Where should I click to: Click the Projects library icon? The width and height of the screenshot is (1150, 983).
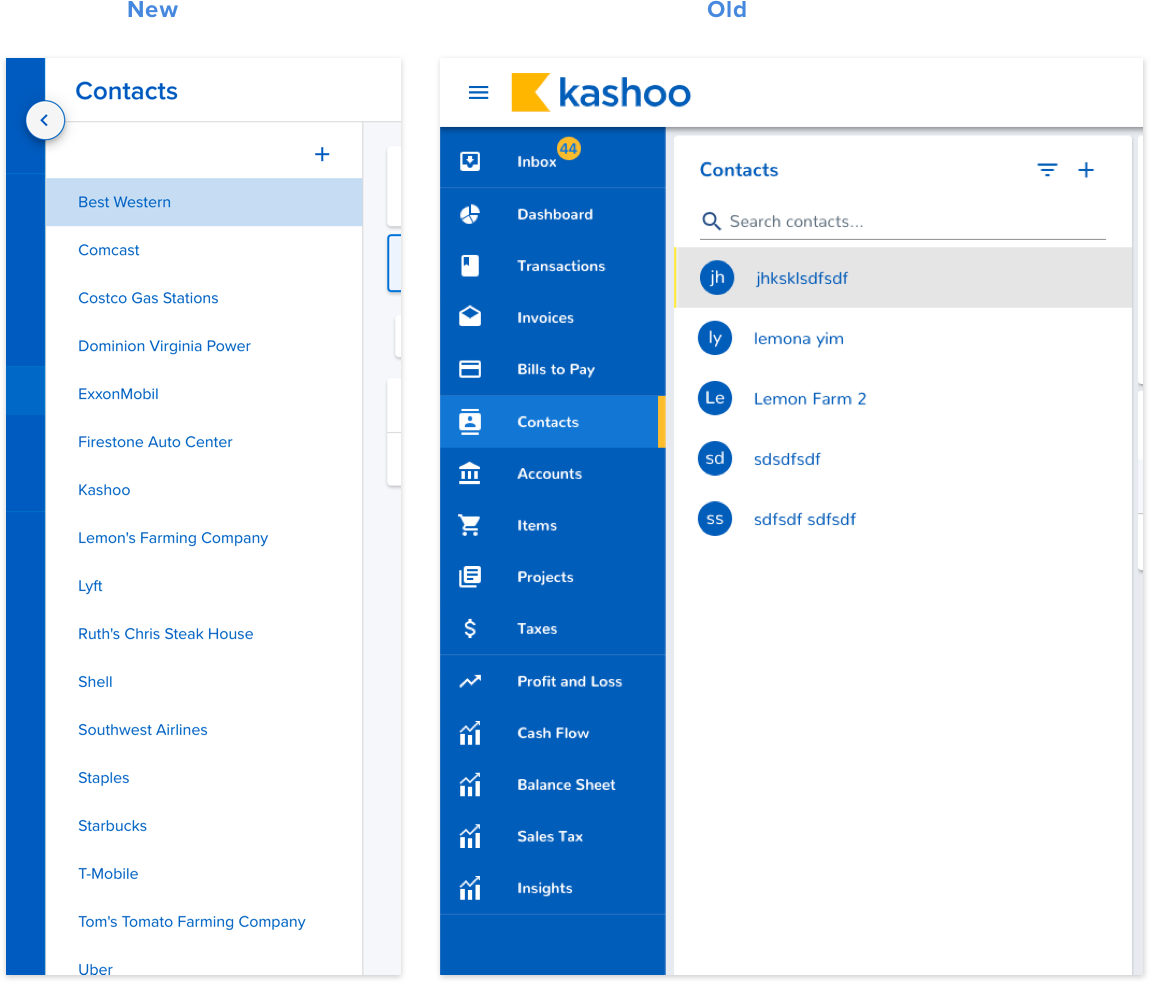(470, 577)
